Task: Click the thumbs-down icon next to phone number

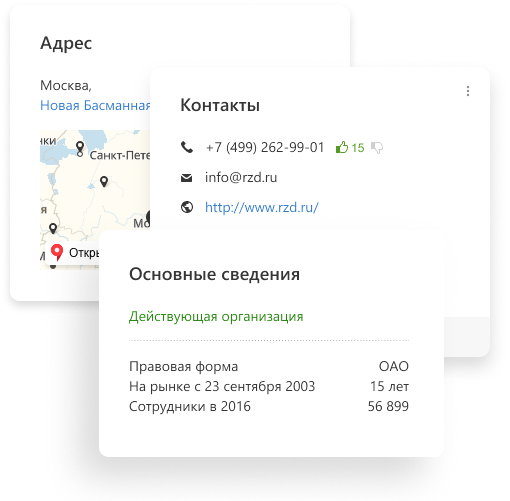Action: [x=377, y=148]
